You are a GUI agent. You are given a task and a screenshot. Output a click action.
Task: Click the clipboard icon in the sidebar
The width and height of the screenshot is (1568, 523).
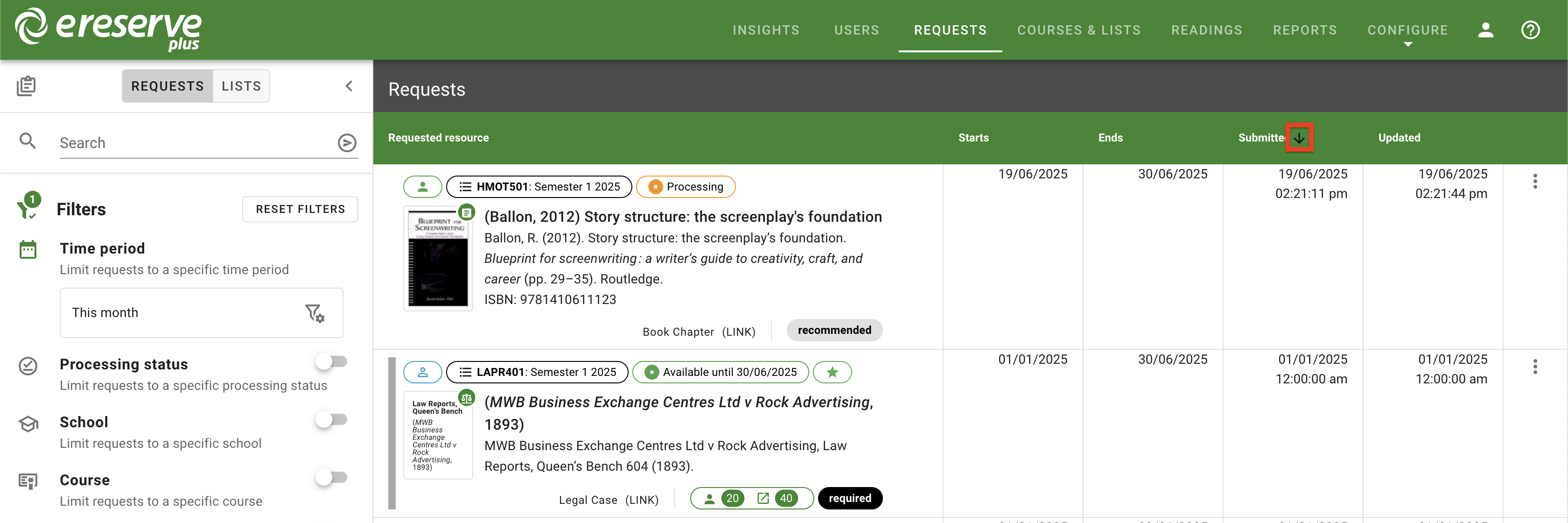[27, 86]
